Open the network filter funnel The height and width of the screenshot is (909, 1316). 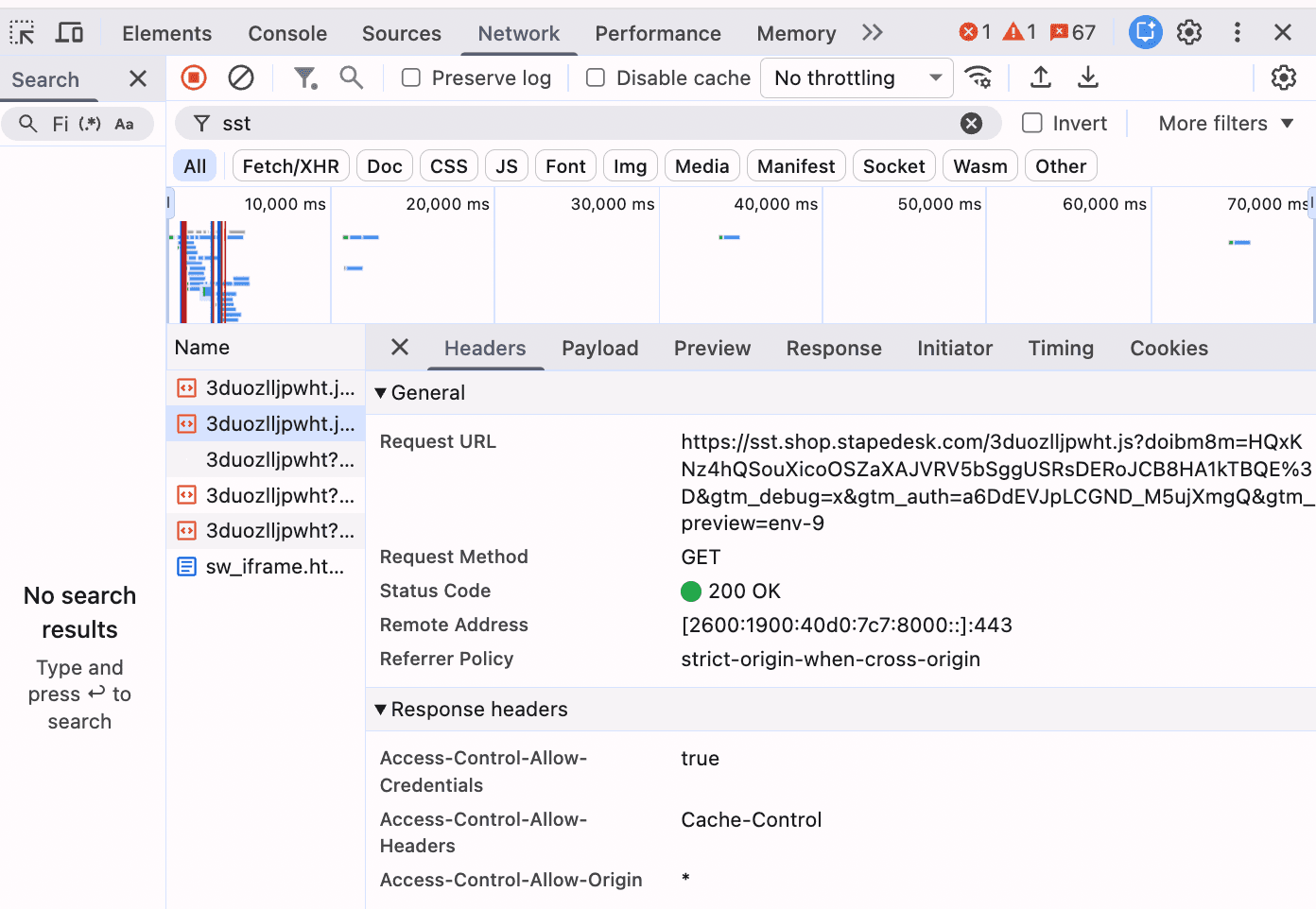coord(305,77)
